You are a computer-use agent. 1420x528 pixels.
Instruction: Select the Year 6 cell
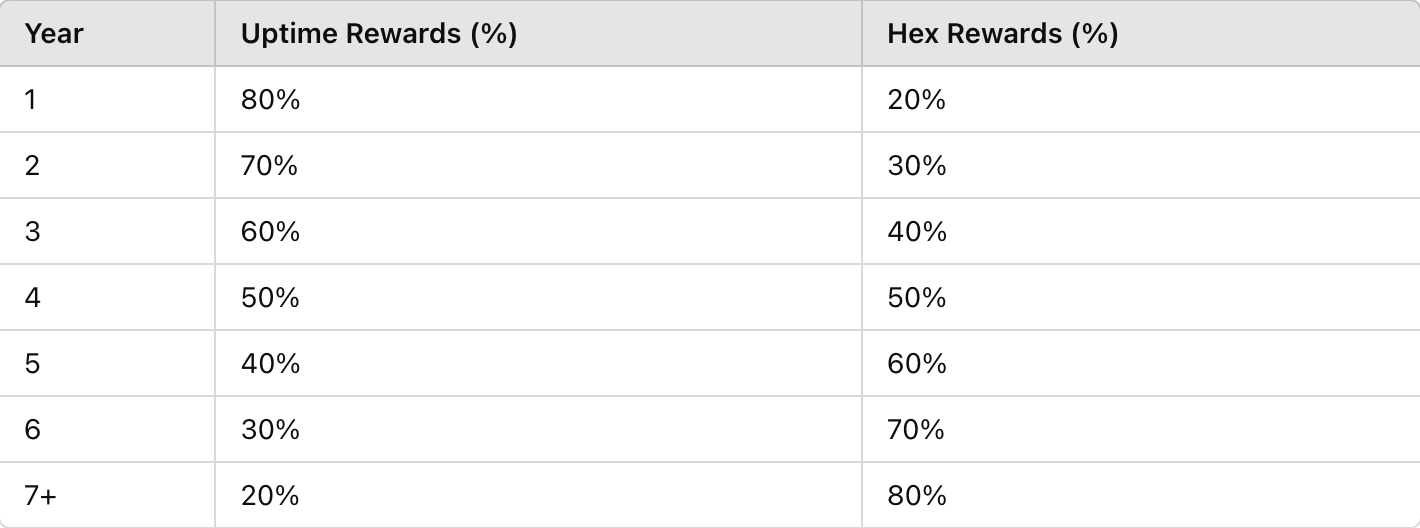click(32, 430)
